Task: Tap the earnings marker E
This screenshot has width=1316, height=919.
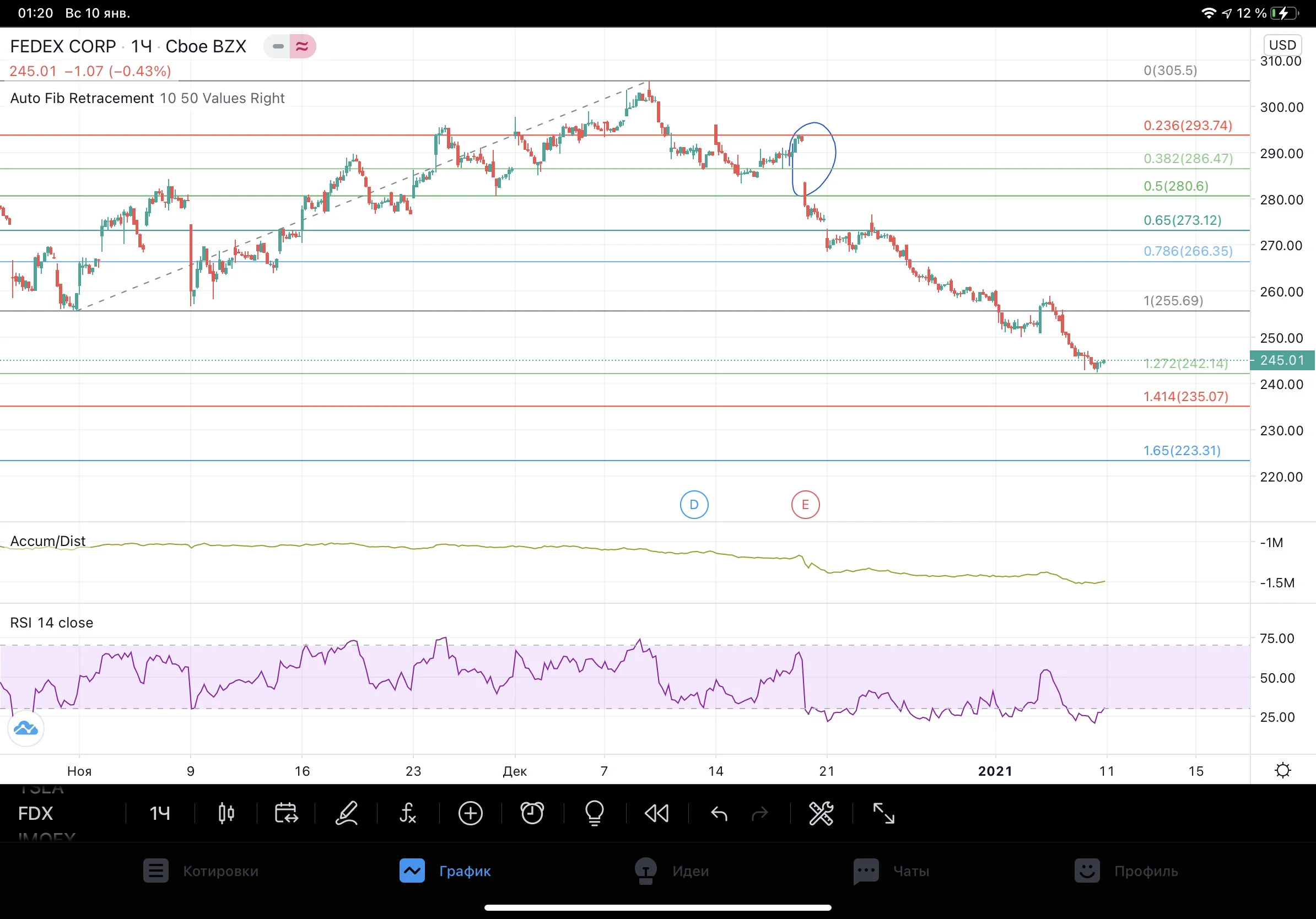Action: coord(805,505)
